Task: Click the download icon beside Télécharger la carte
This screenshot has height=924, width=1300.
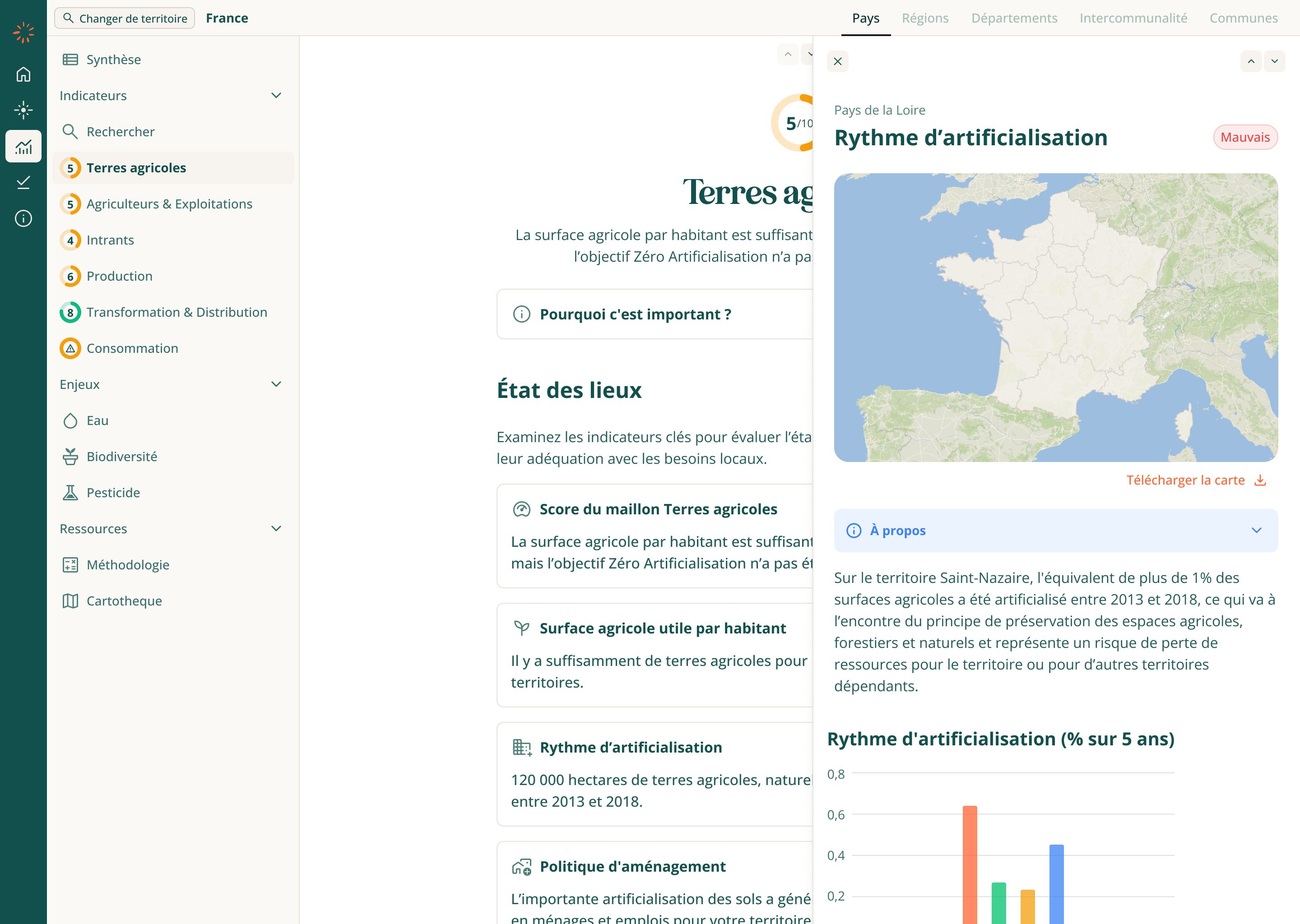Action: click(1260, 480)
